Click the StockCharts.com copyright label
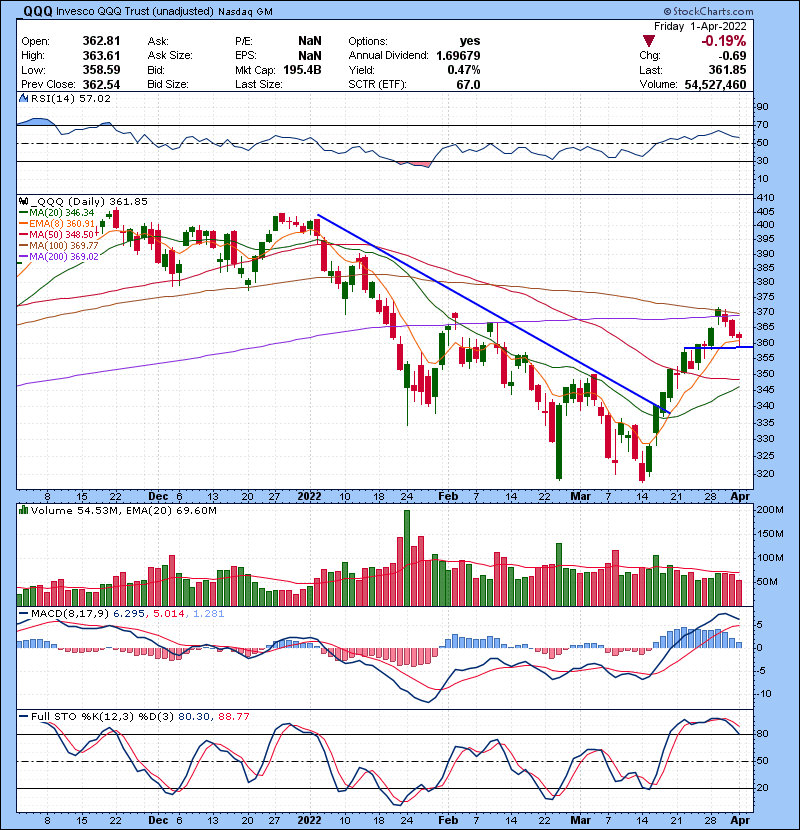This screenshot has height=830, width=800. (708, 11)
